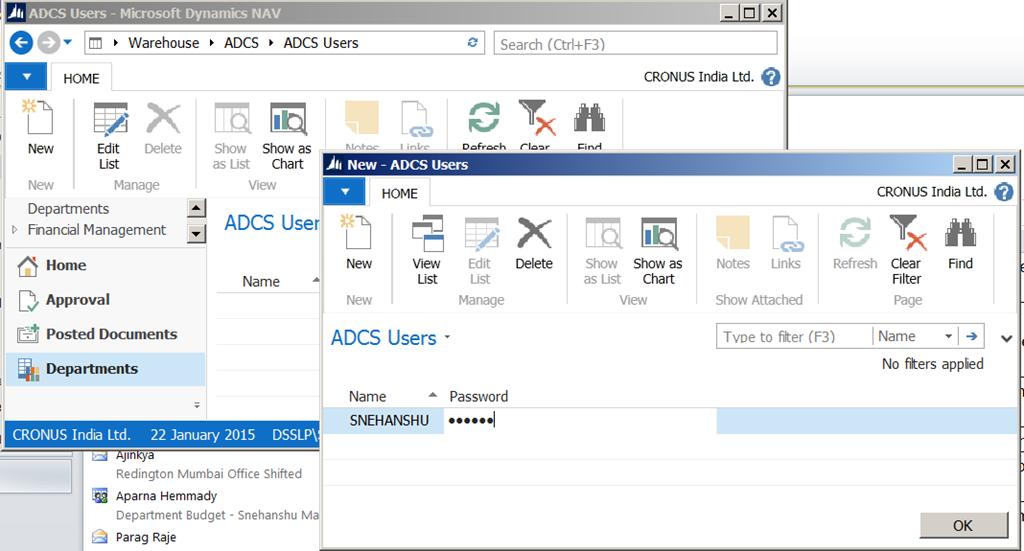Click Edit List in the dialog ribbon
Viewport: 1024px width, 551px height.
(480, 251)
